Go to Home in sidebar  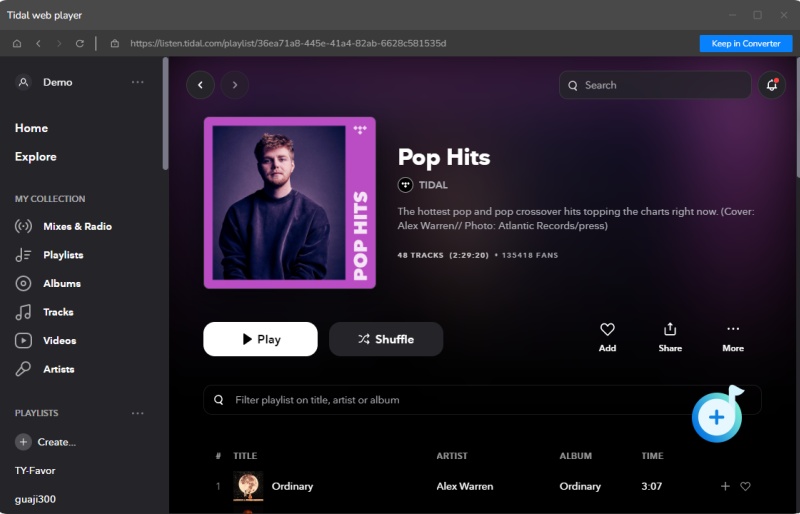pos(31,128)
